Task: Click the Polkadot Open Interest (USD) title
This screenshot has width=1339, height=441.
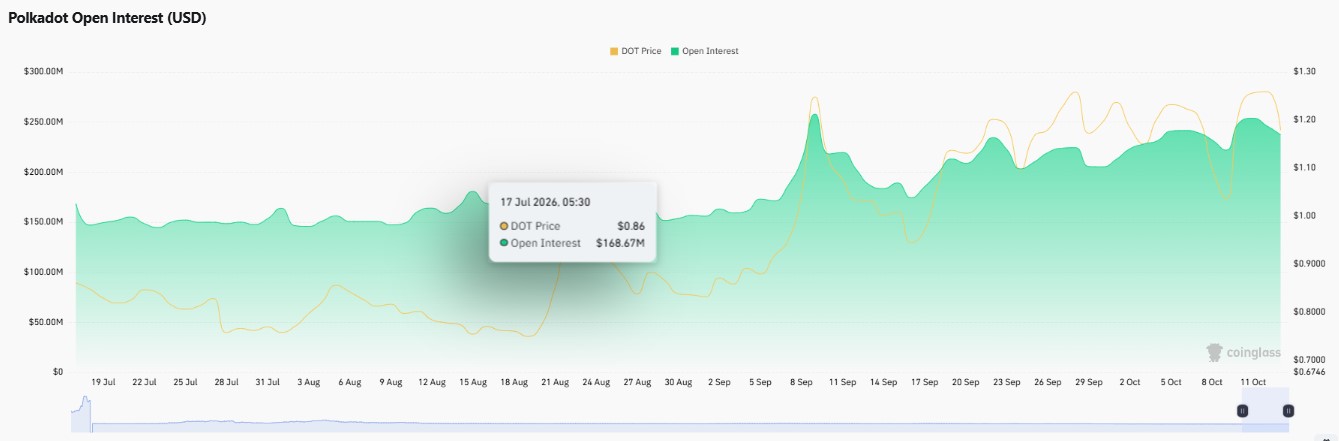Action: (x=107, y=18)
